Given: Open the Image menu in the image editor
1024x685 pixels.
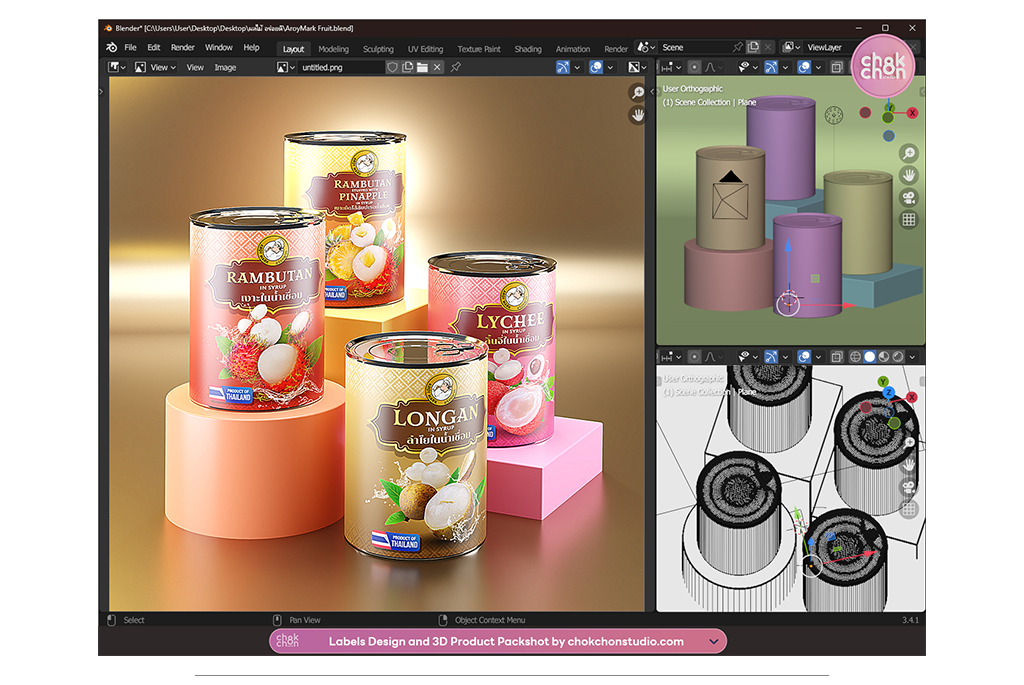Looking at the screenshot, I should pos(225,67).
